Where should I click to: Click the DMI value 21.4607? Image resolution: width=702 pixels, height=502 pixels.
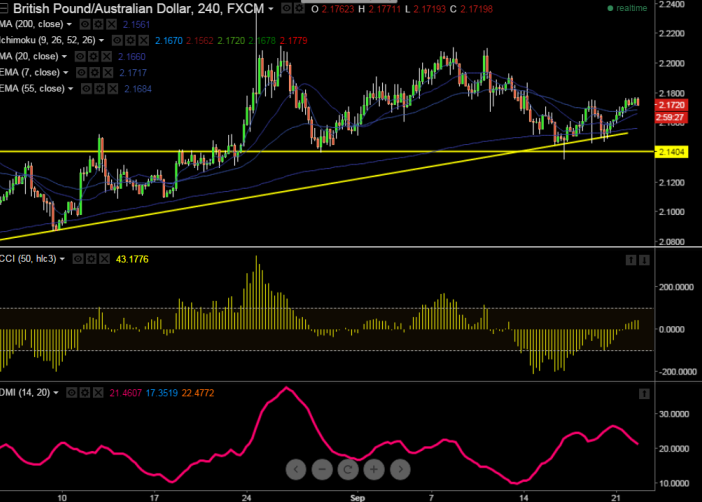tap(126, 393)
